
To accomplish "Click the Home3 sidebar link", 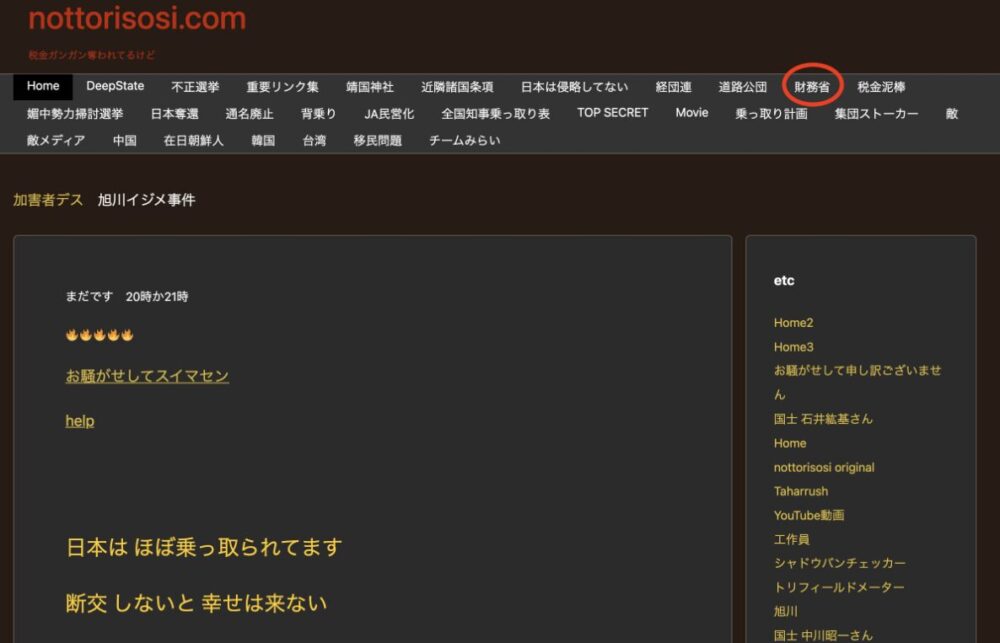I will (x=793, y=347).
